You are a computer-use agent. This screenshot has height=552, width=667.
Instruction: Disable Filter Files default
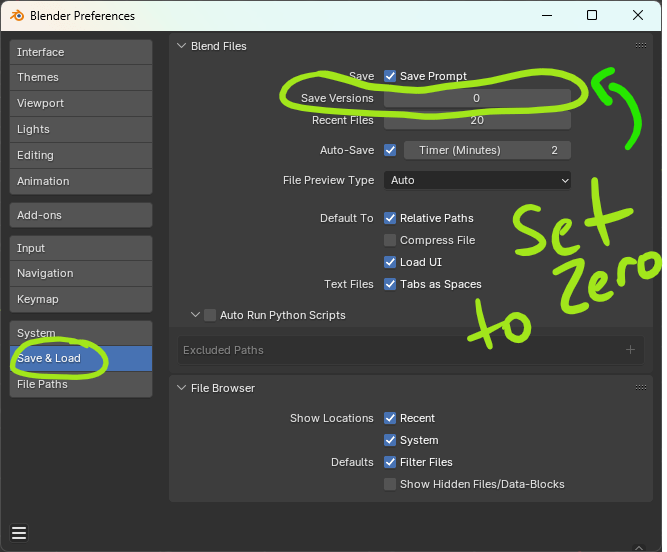[390, 462]
